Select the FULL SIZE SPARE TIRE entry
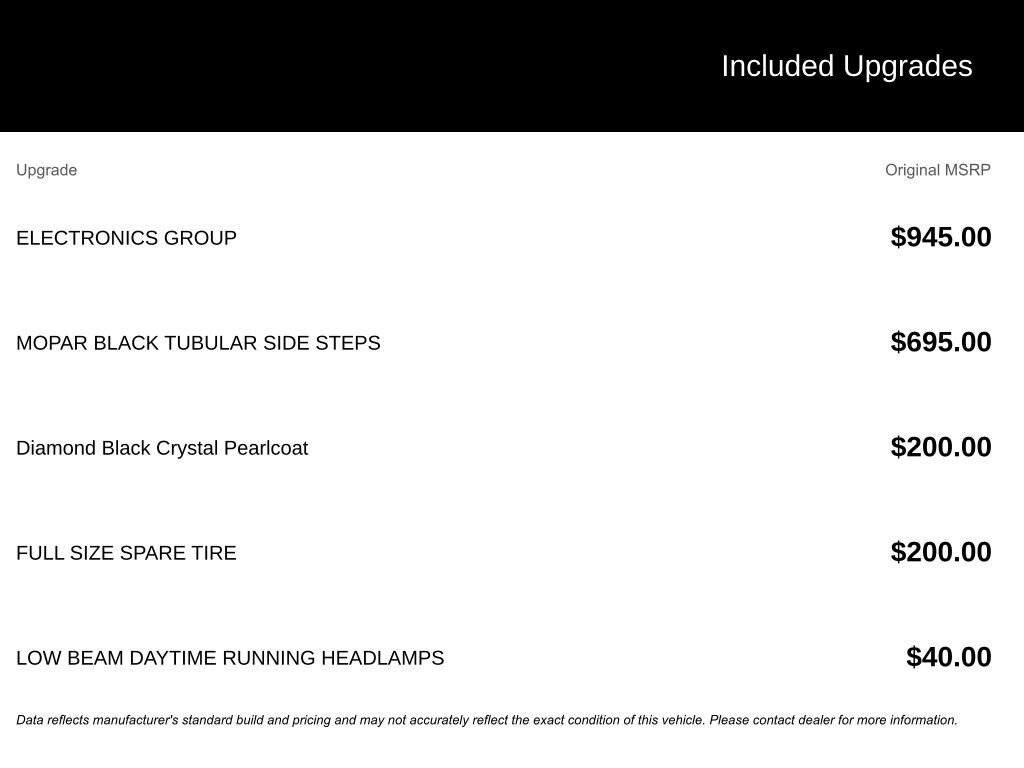This screenshot has height=768, width=1024. [126, 553]
